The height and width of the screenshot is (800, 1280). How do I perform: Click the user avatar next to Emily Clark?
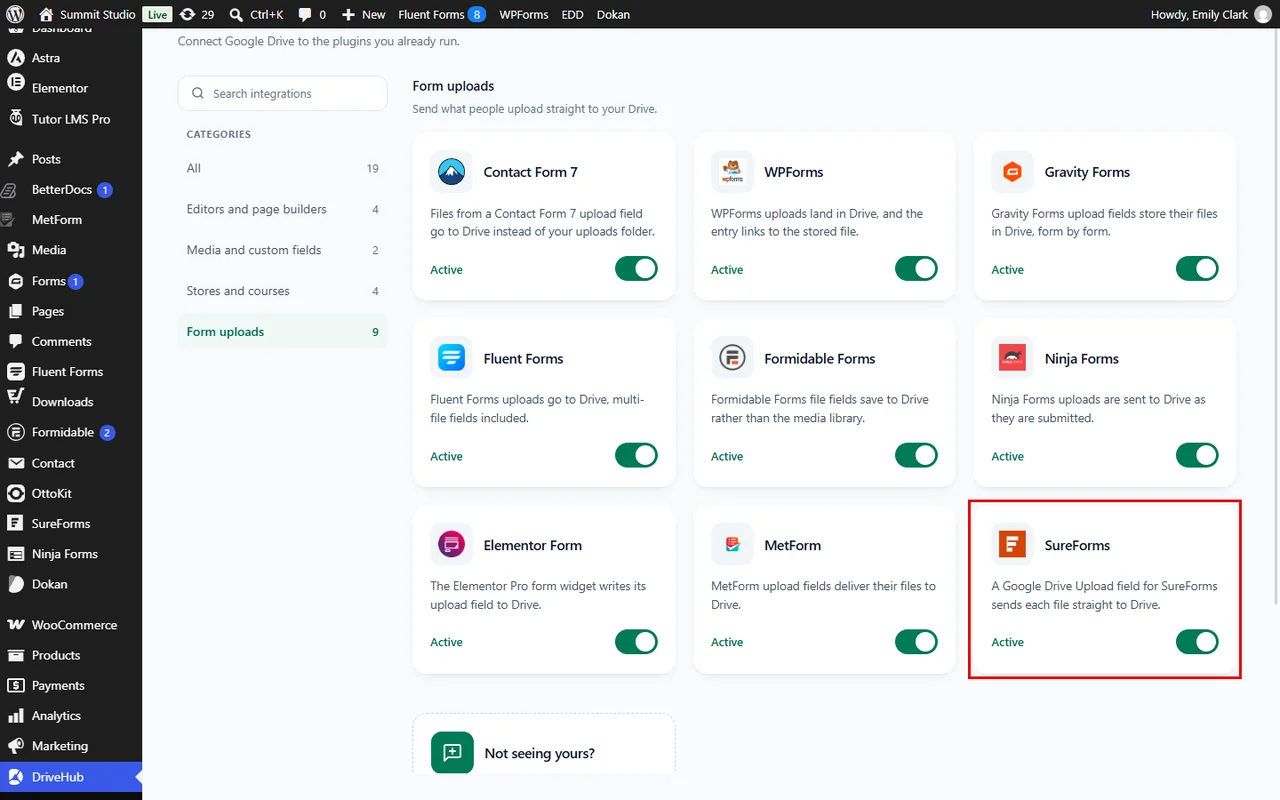(1263, 15)
